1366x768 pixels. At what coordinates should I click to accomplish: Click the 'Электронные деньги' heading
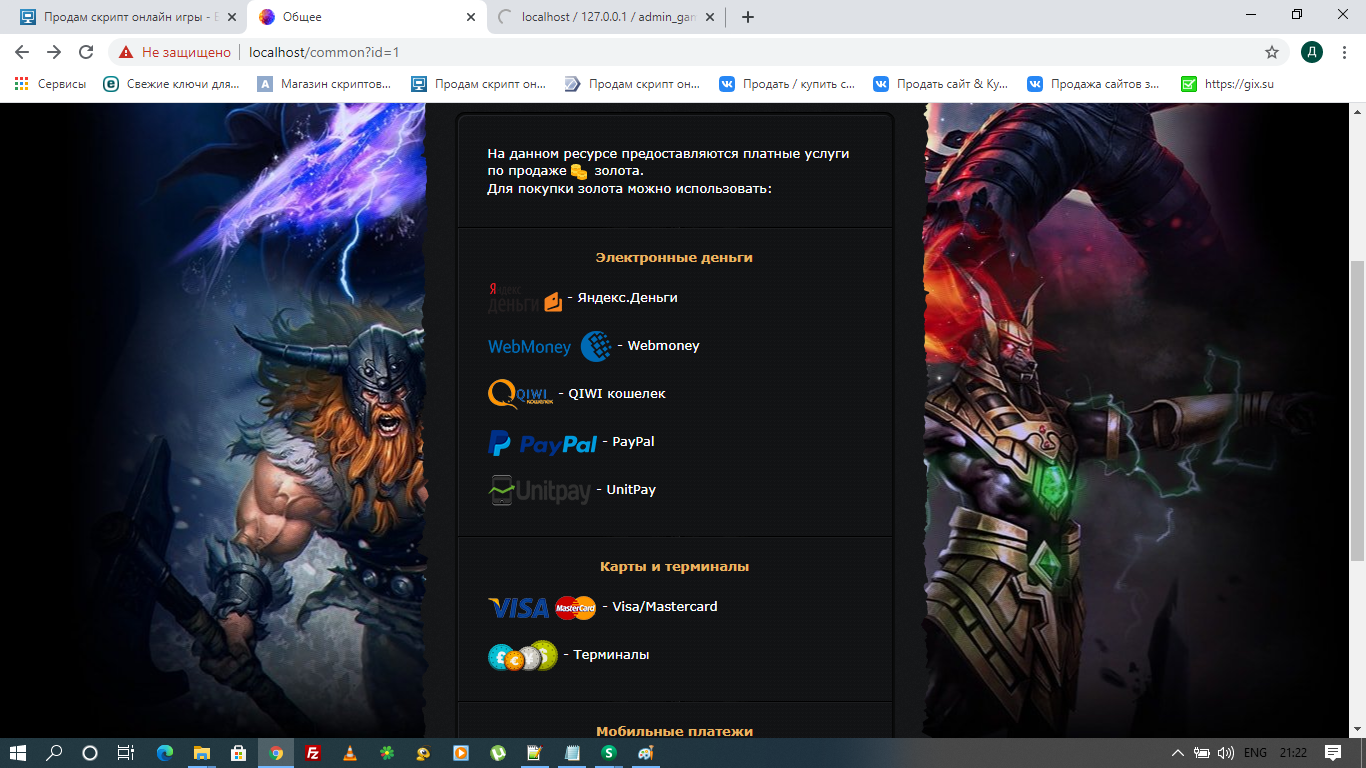[x=674, y=258]
